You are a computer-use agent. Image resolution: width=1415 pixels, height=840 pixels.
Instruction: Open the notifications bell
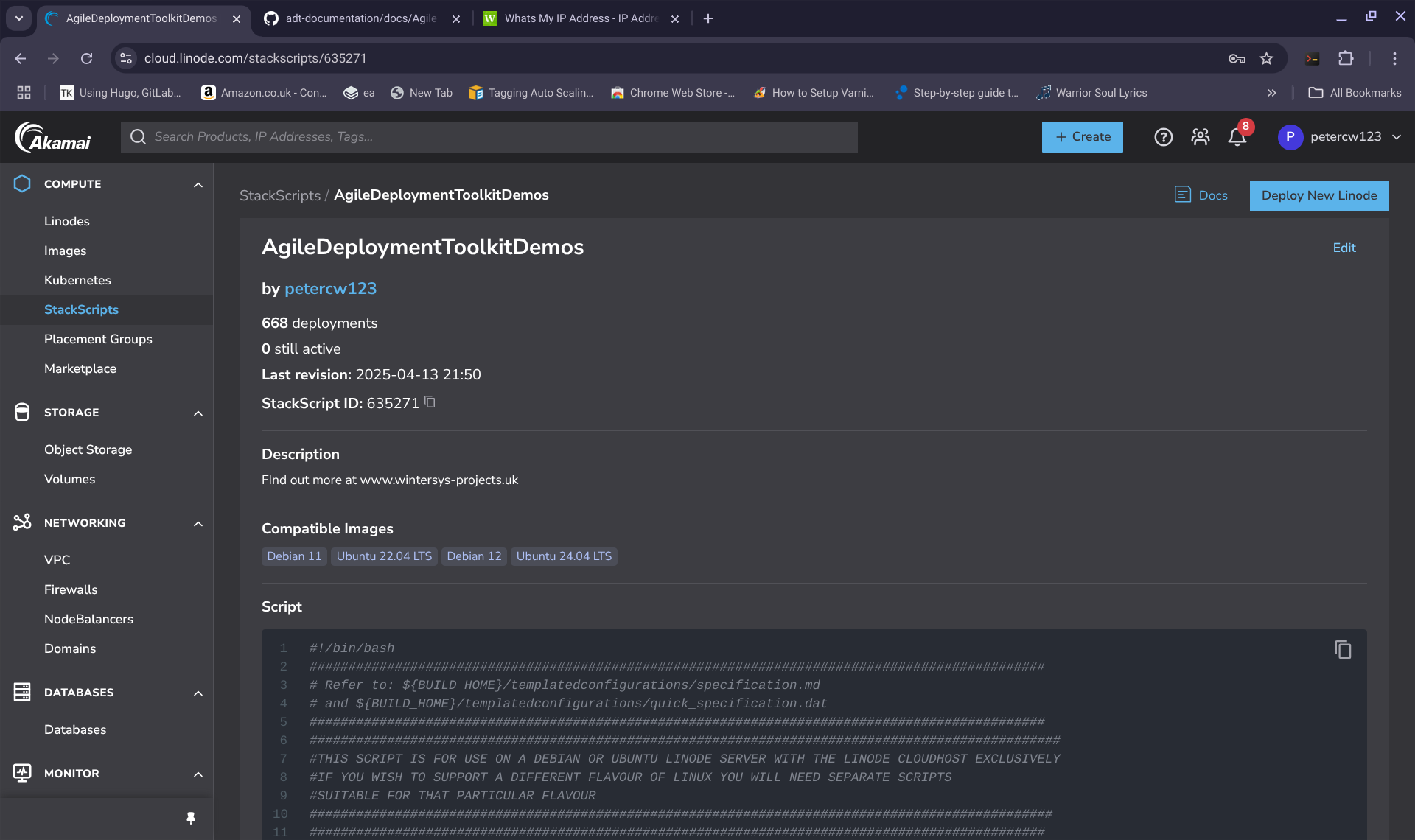(1237, 137)
